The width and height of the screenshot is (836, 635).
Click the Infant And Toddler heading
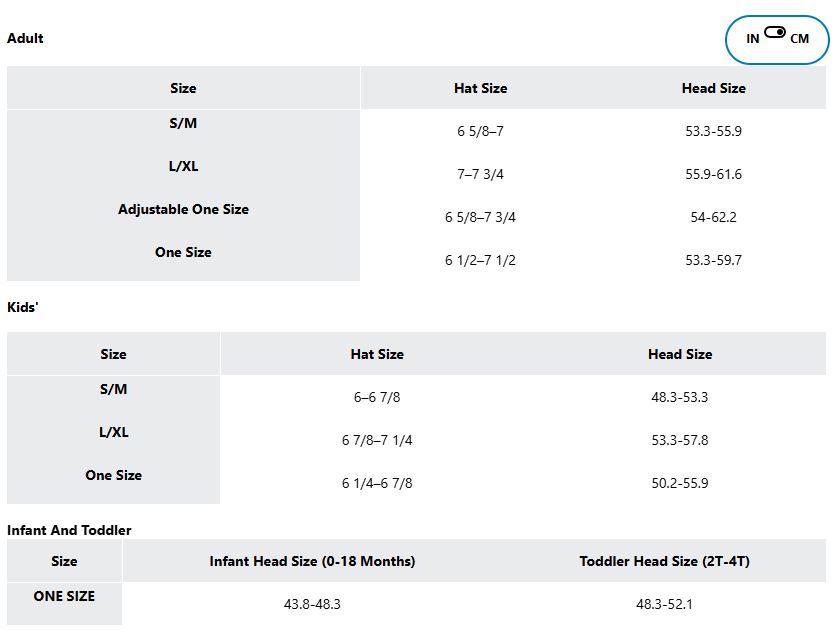point(69,530)
